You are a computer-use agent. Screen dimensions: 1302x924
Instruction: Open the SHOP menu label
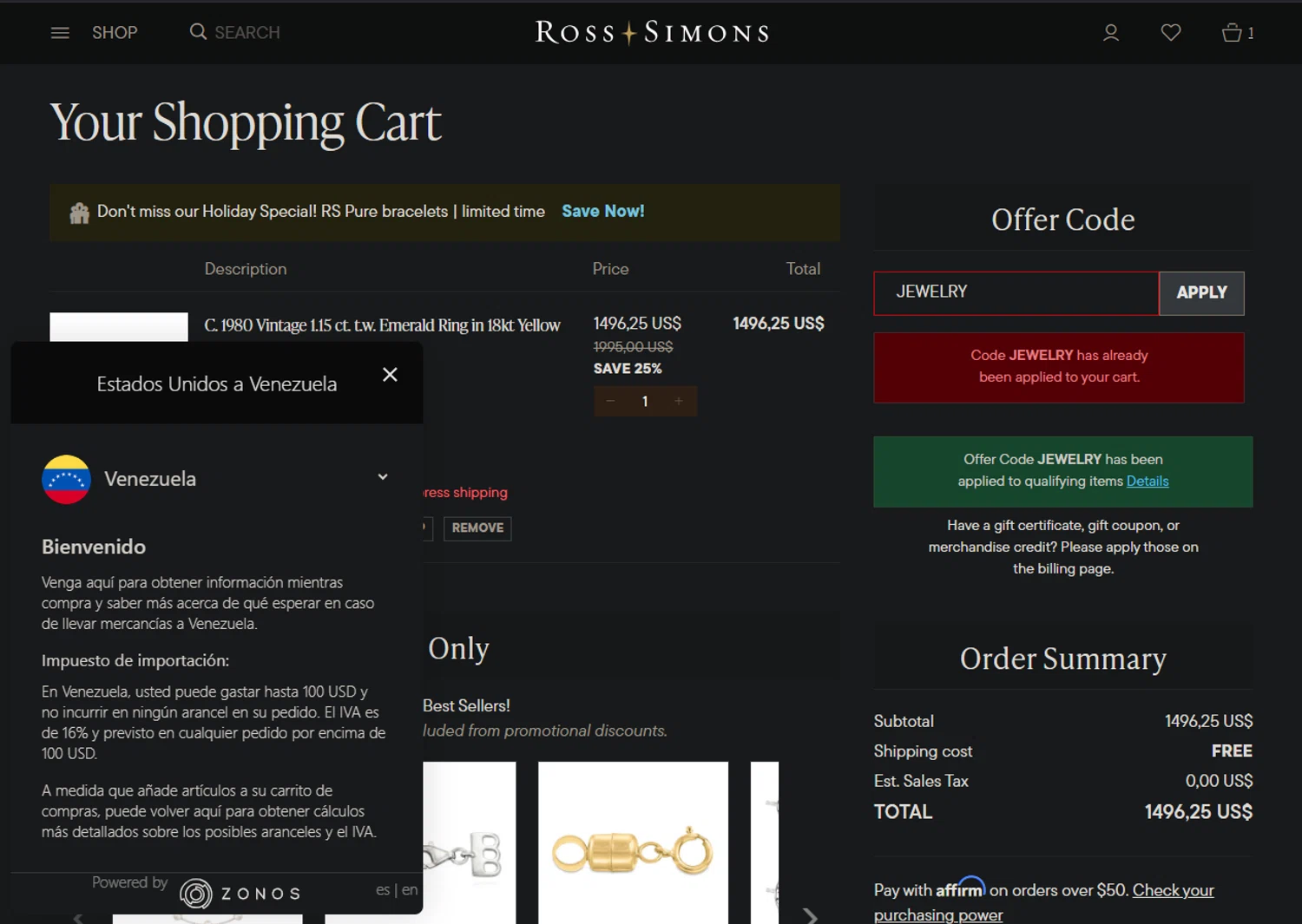(x=115, y=33)
